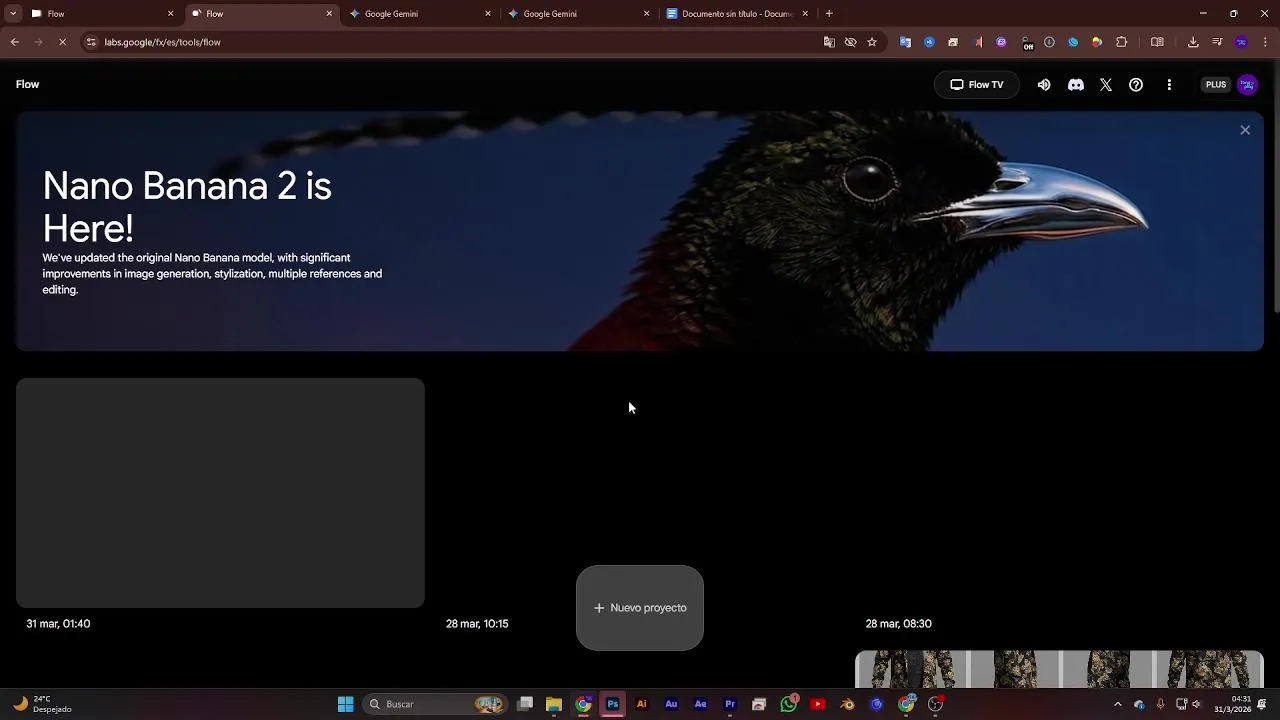Click the system tray microphone icon
1280x720 pixels.
(1160, 704)
